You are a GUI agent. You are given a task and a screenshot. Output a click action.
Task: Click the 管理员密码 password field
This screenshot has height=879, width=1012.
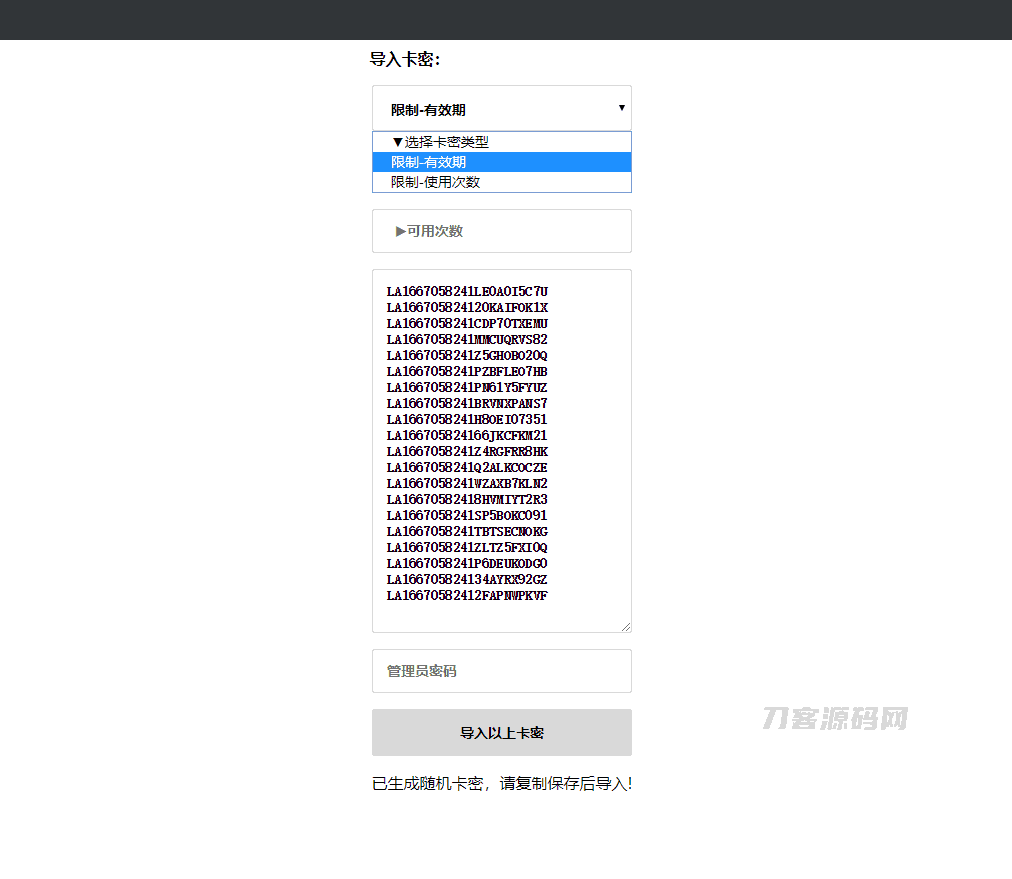point(501,670)
